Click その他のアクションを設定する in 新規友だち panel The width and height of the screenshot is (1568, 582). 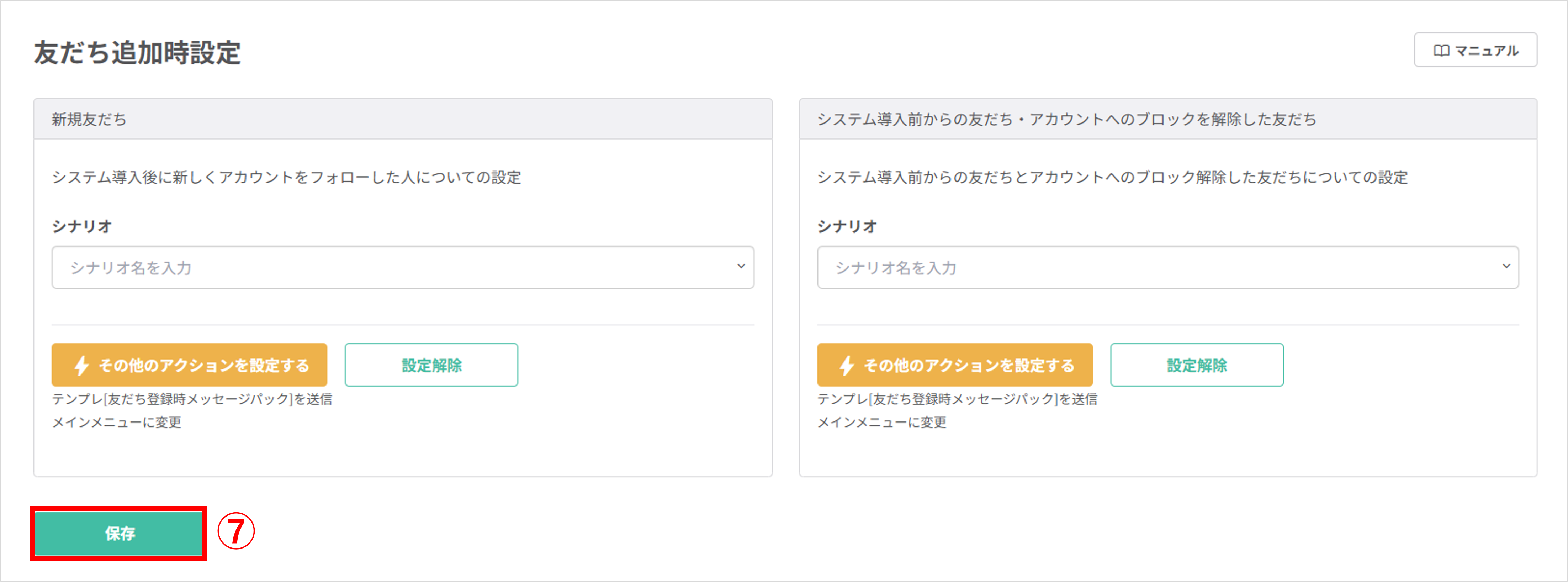[189, 365]
